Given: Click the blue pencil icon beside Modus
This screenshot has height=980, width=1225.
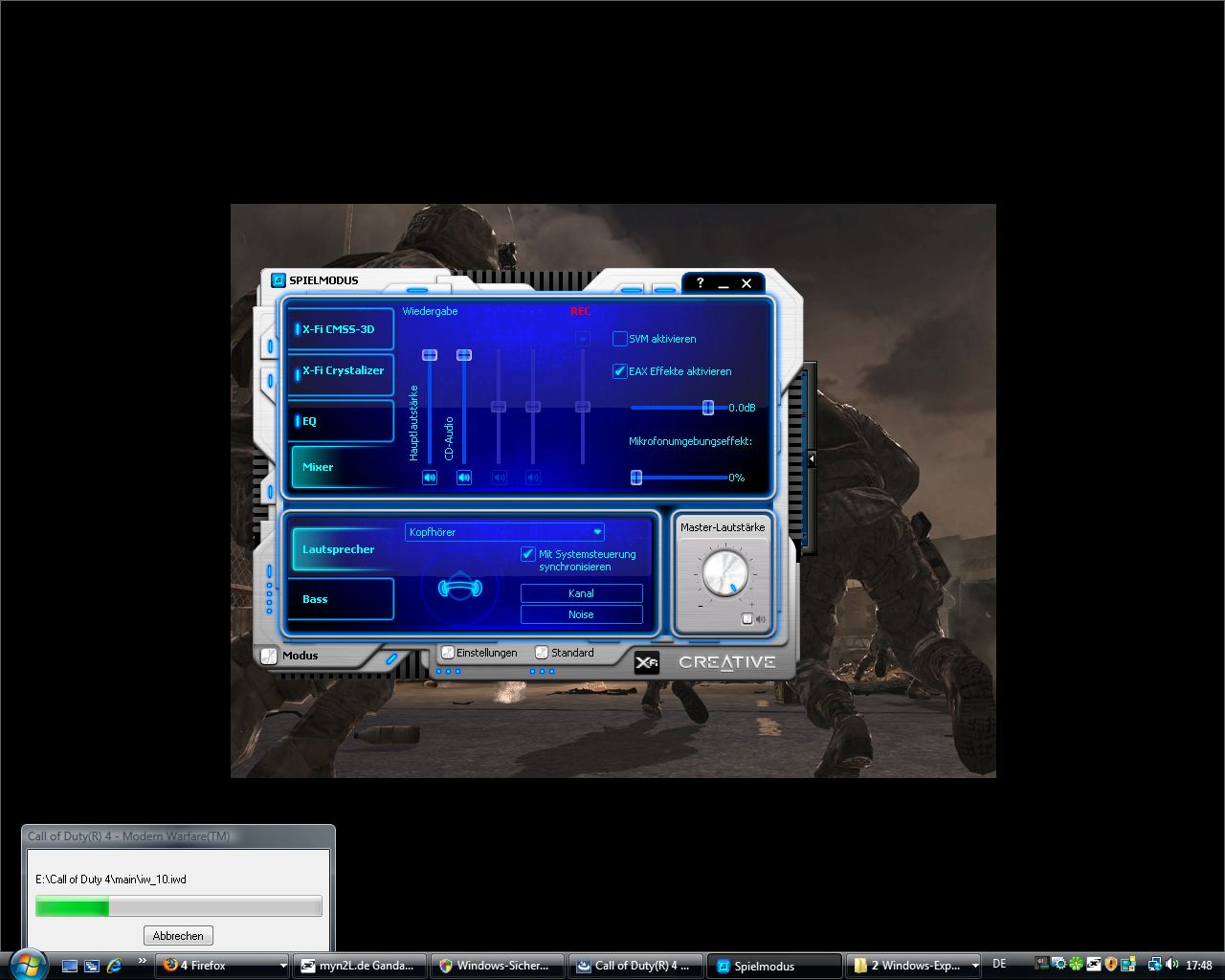Looking at the screenshot, I should point(390,658).
